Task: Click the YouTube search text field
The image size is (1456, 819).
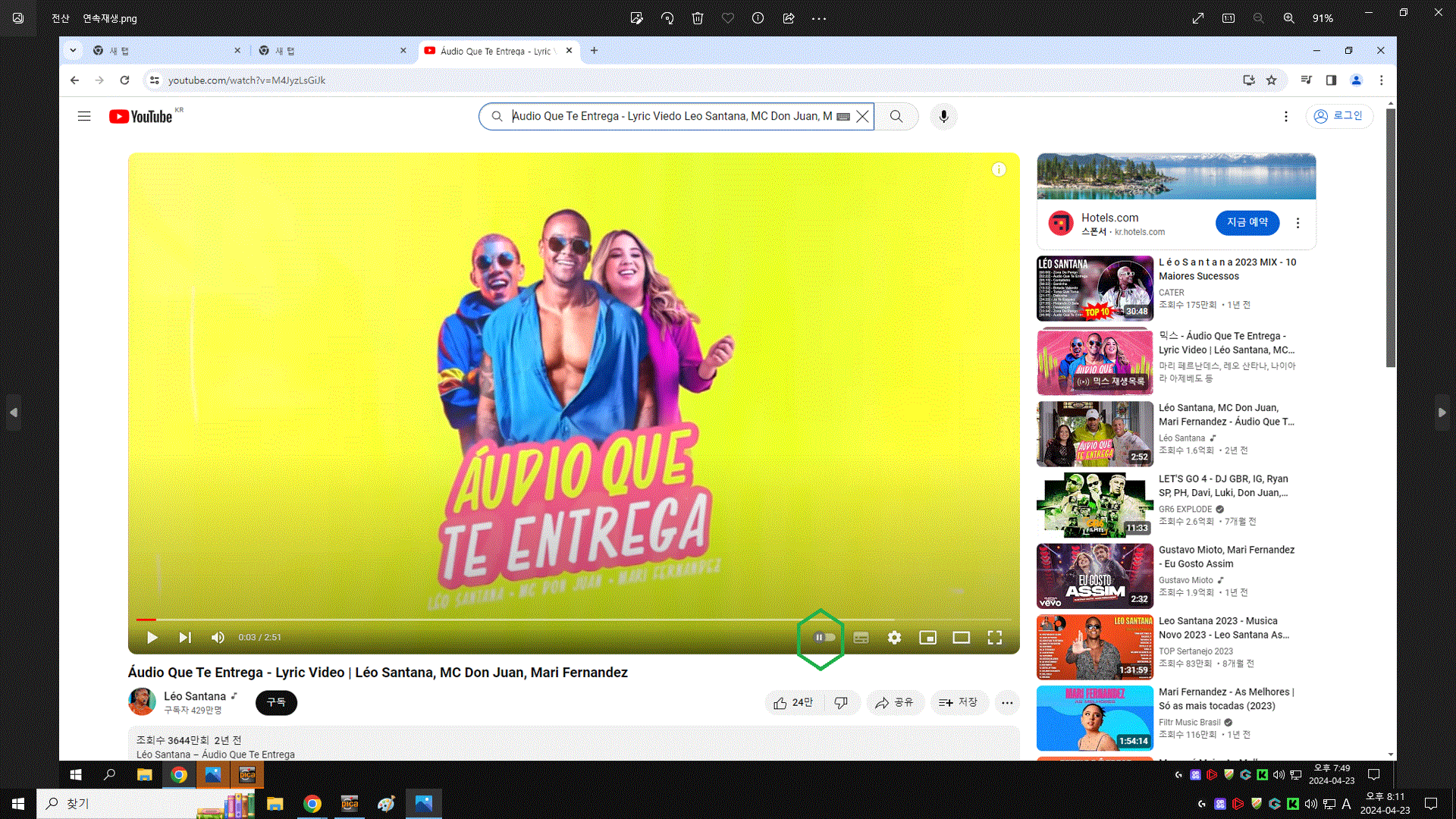Action: pos(671,116)
